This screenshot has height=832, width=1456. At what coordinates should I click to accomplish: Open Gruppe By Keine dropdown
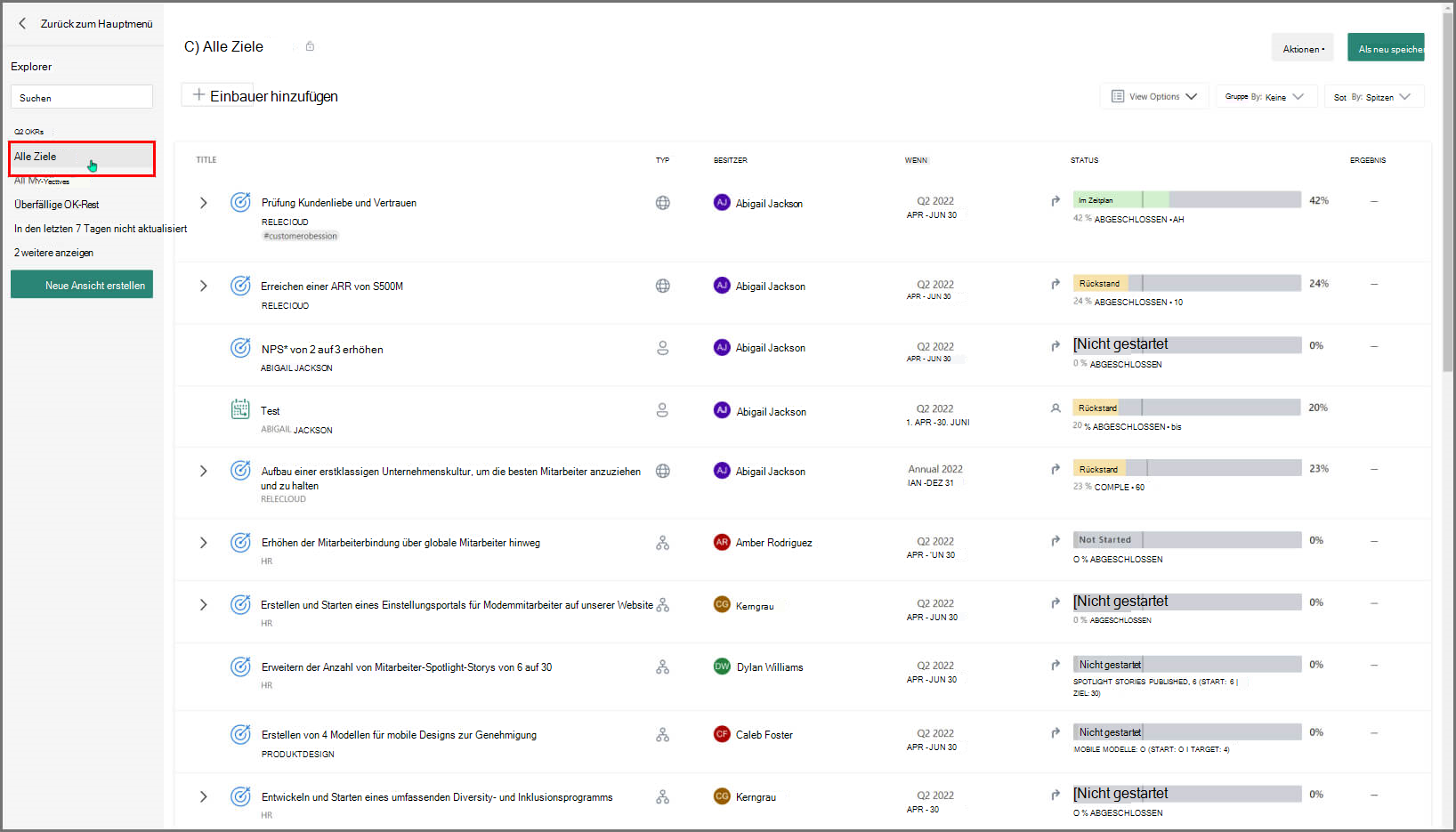[x=1265, y=96]
